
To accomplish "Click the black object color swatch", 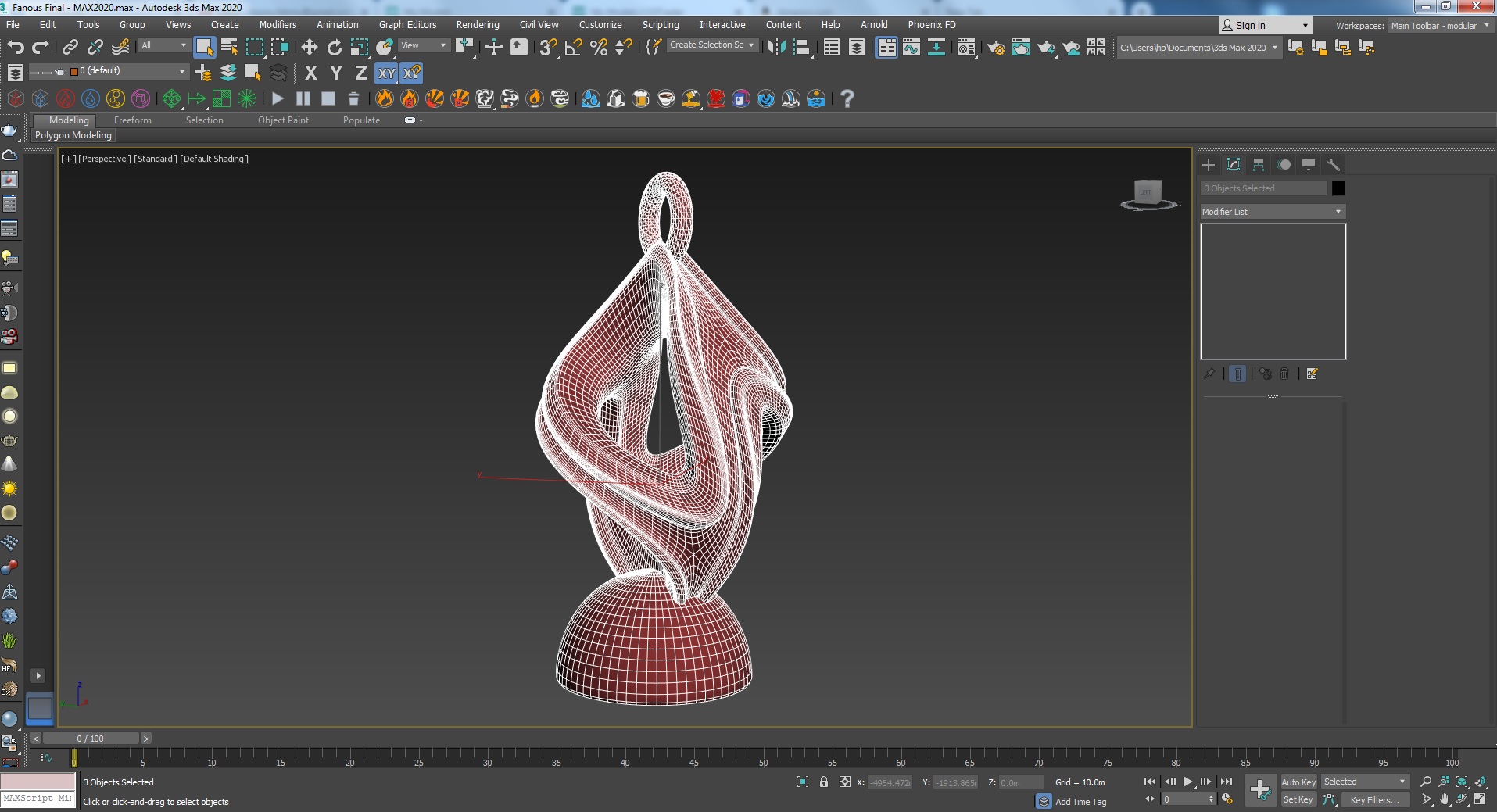I will click(1338, 188).
